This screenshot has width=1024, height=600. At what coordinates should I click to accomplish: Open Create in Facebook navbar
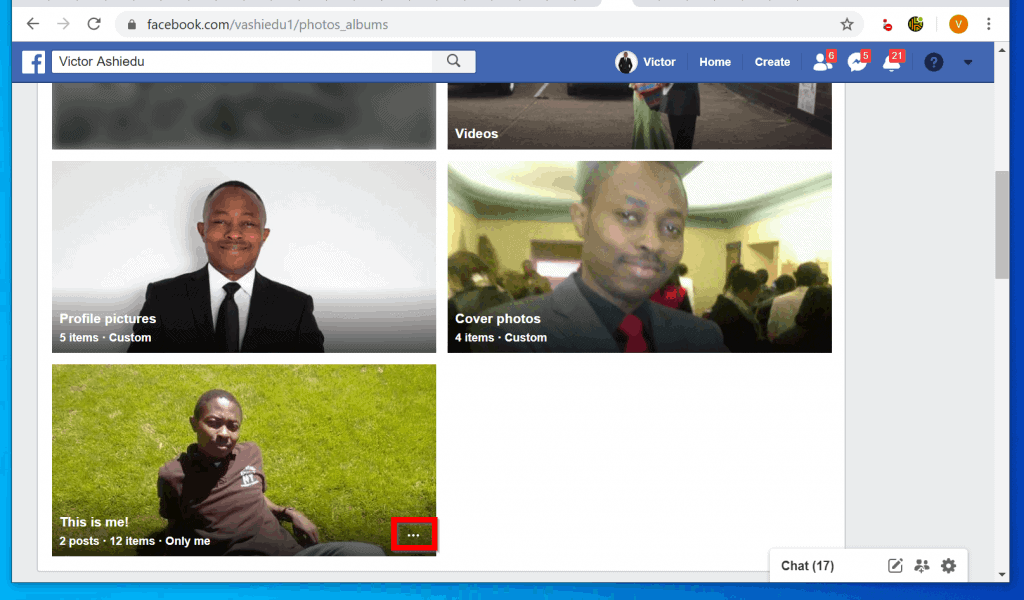click(x=772, y=62)
